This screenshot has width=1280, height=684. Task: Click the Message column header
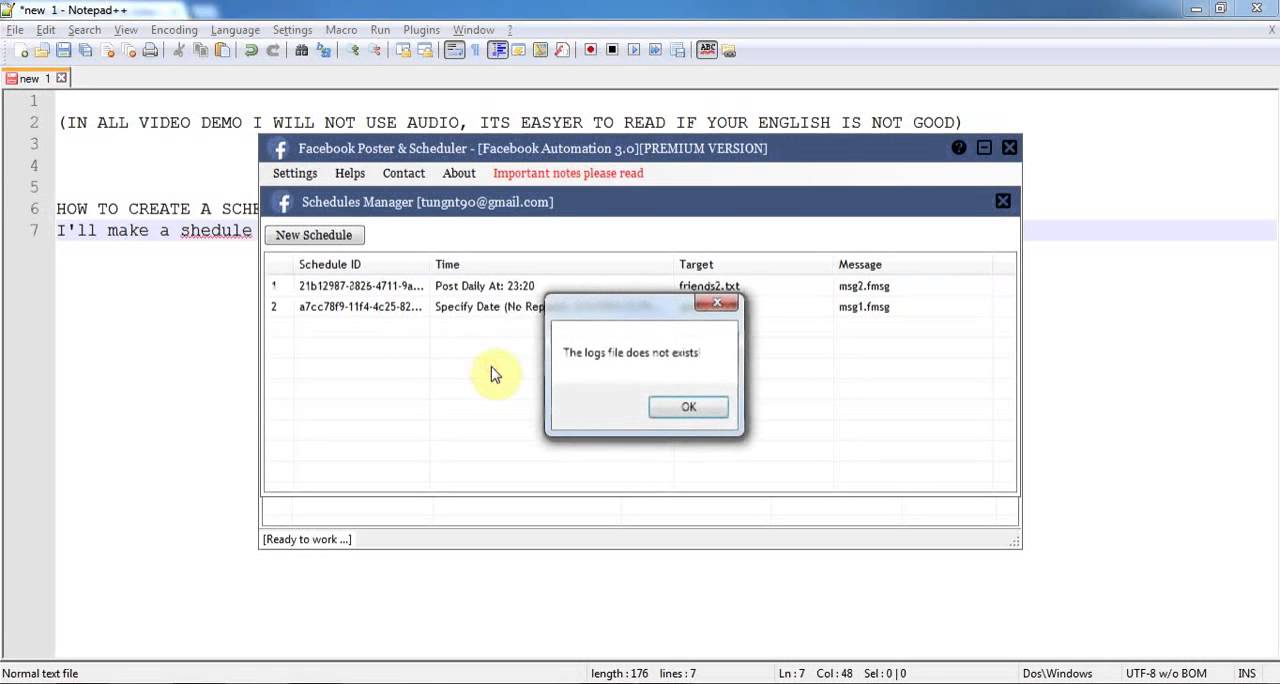click(x=913, y=264)
